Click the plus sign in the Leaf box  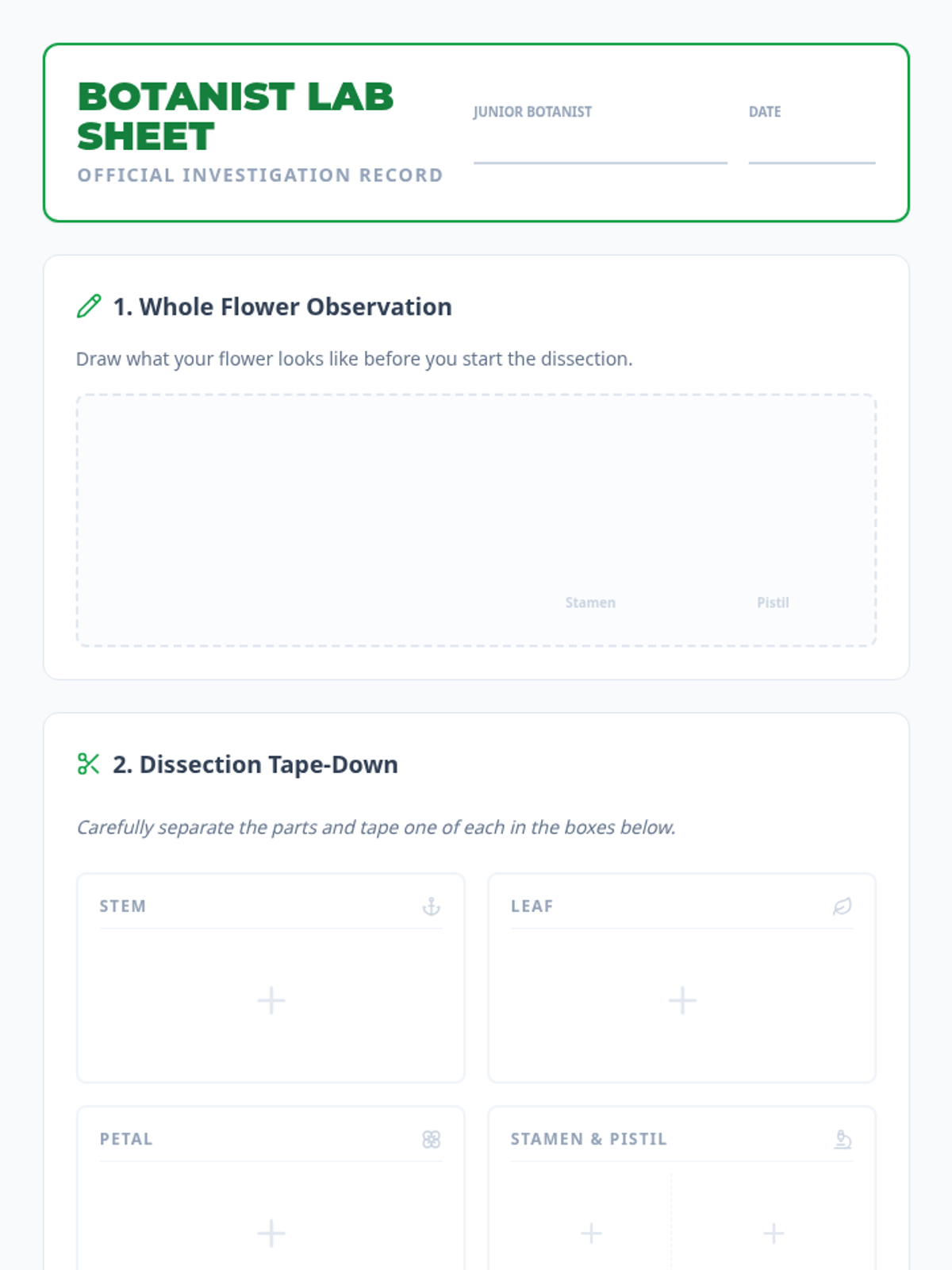[x=682, y=1000]
